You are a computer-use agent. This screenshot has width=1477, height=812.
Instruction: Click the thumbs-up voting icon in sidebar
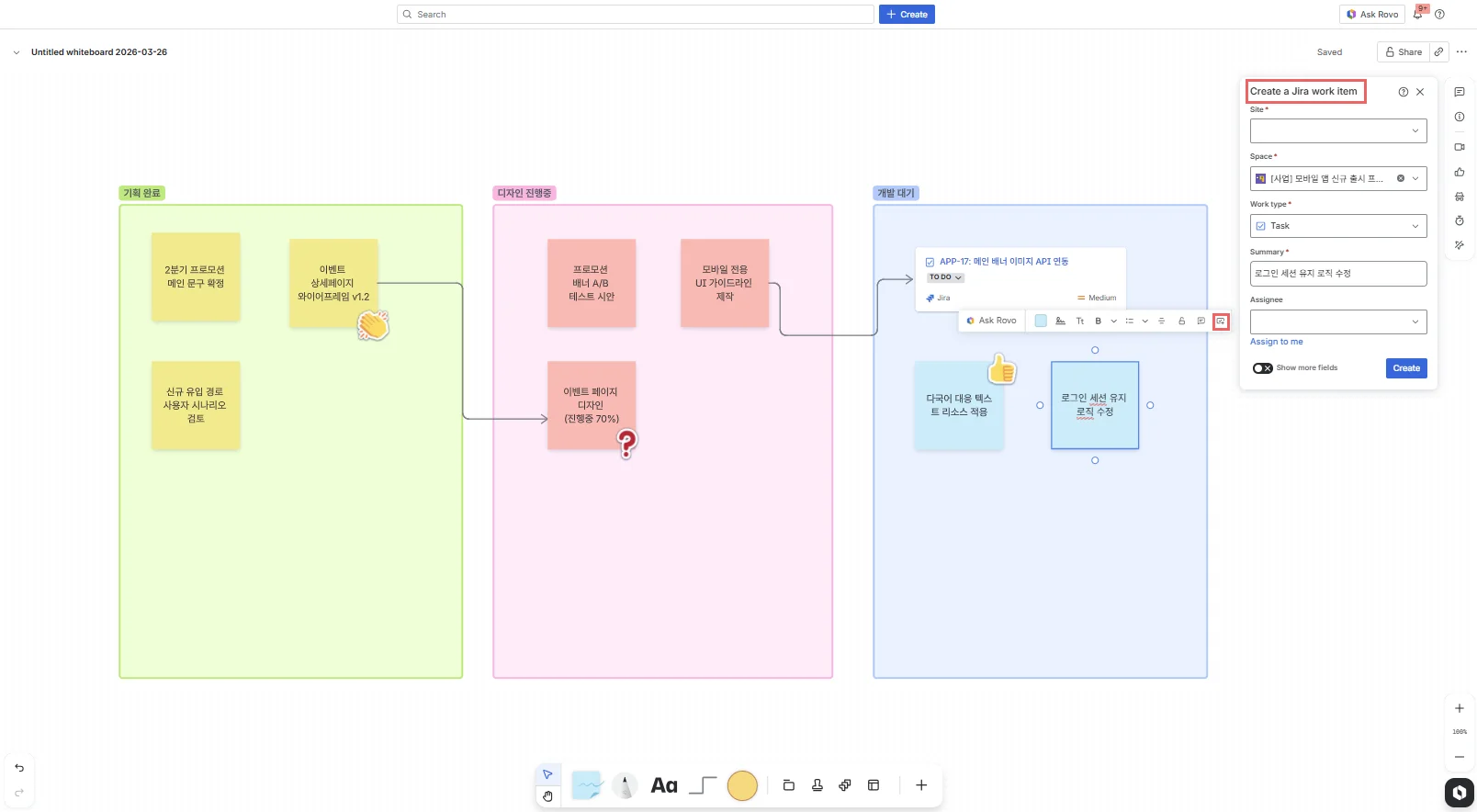pyautogui.click(x=1460, y=172)
